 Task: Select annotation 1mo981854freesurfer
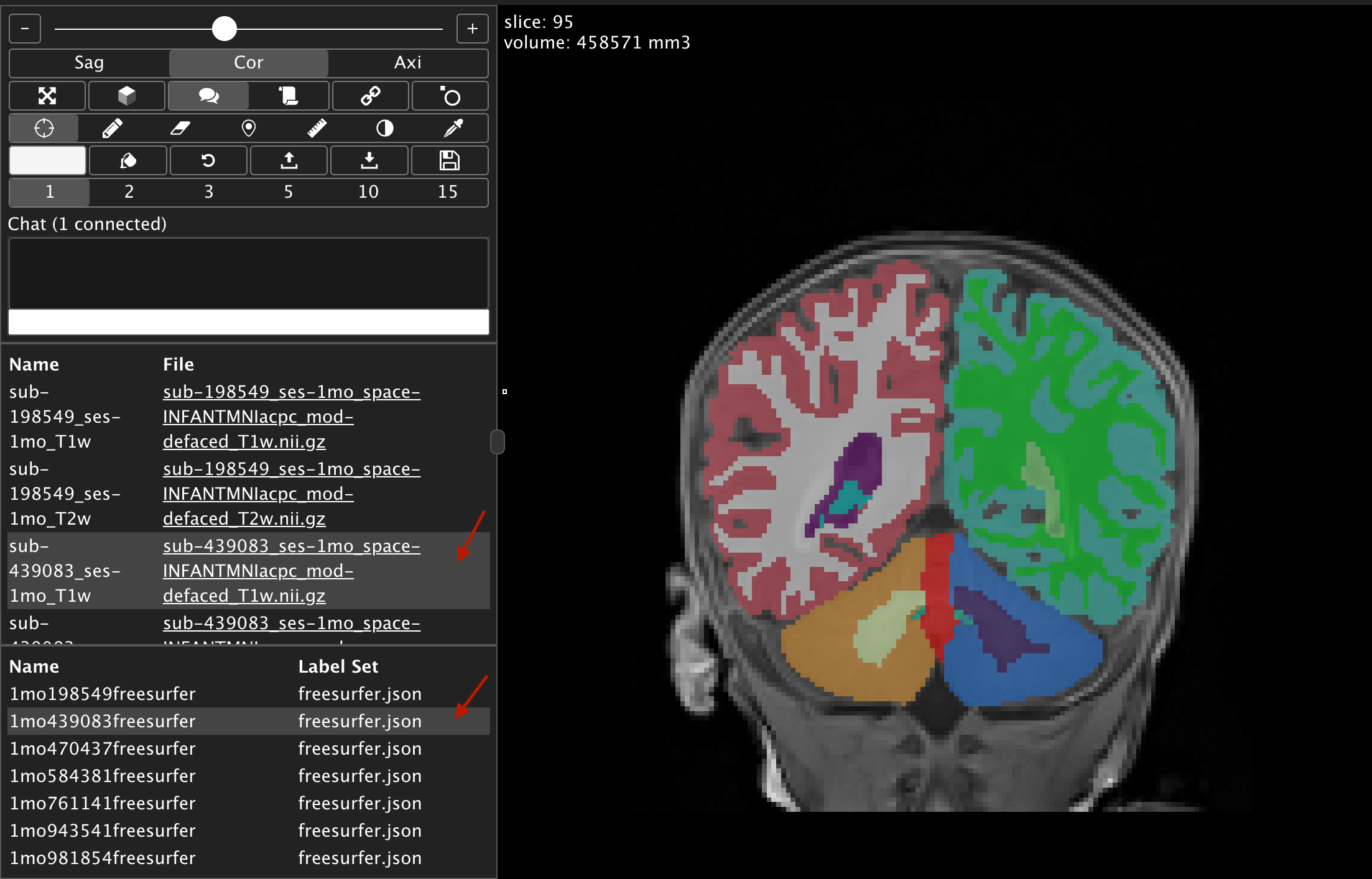[x=103, y=858]
